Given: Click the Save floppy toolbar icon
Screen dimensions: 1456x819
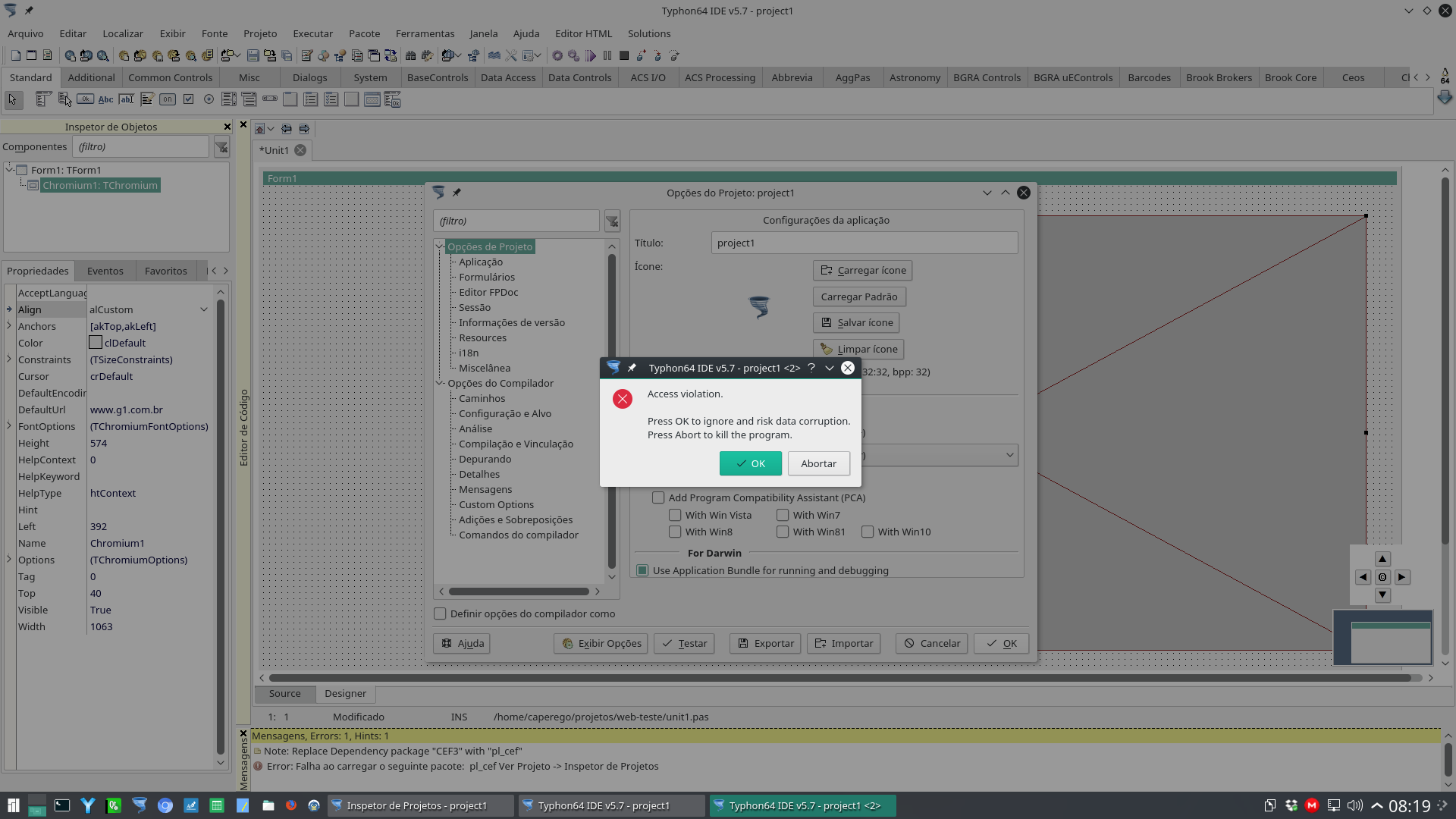Looking at the screenshot, I should (x=253, y=55).
